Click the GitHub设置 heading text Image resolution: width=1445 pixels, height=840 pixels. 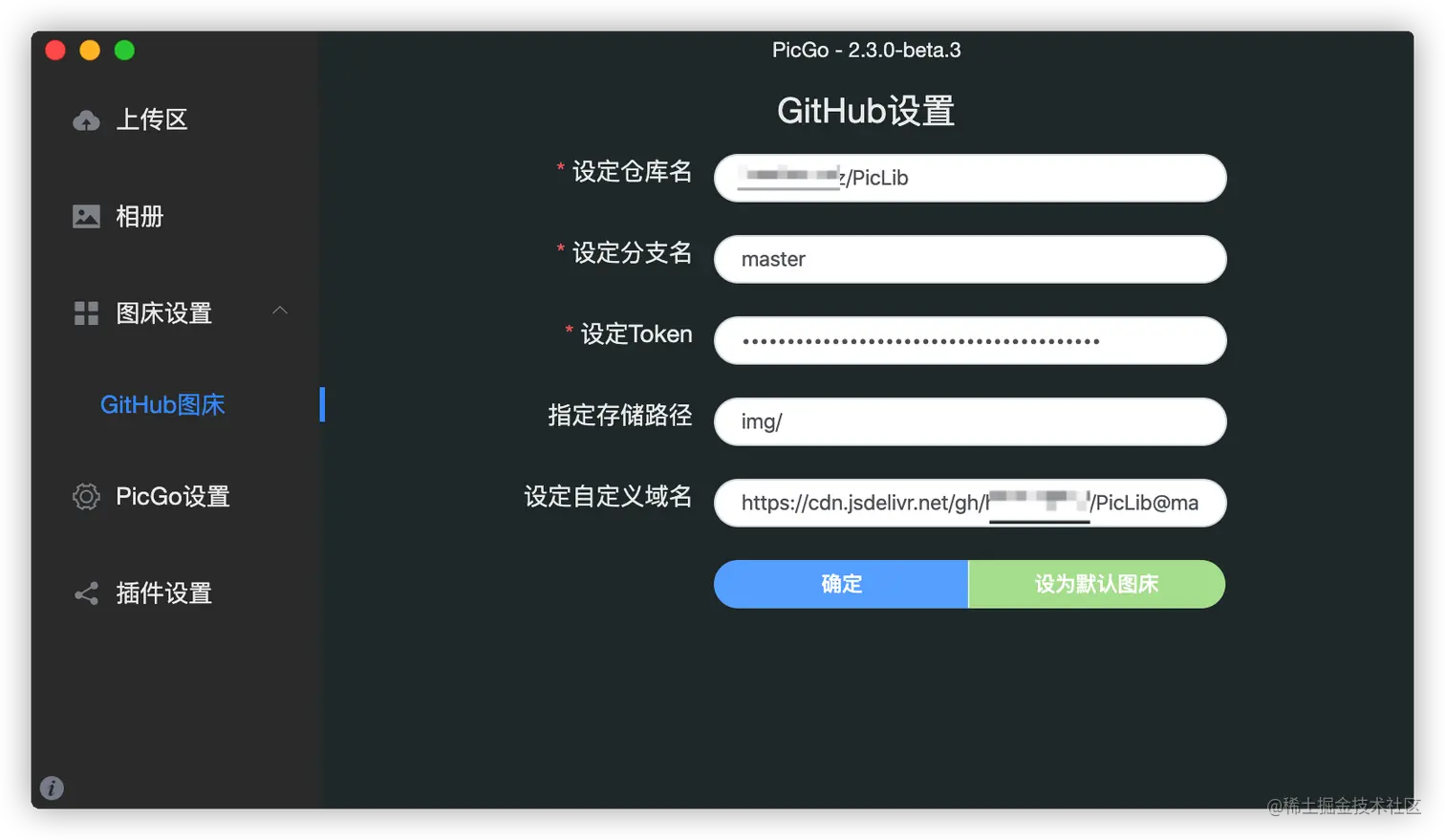tap(866, 111)
